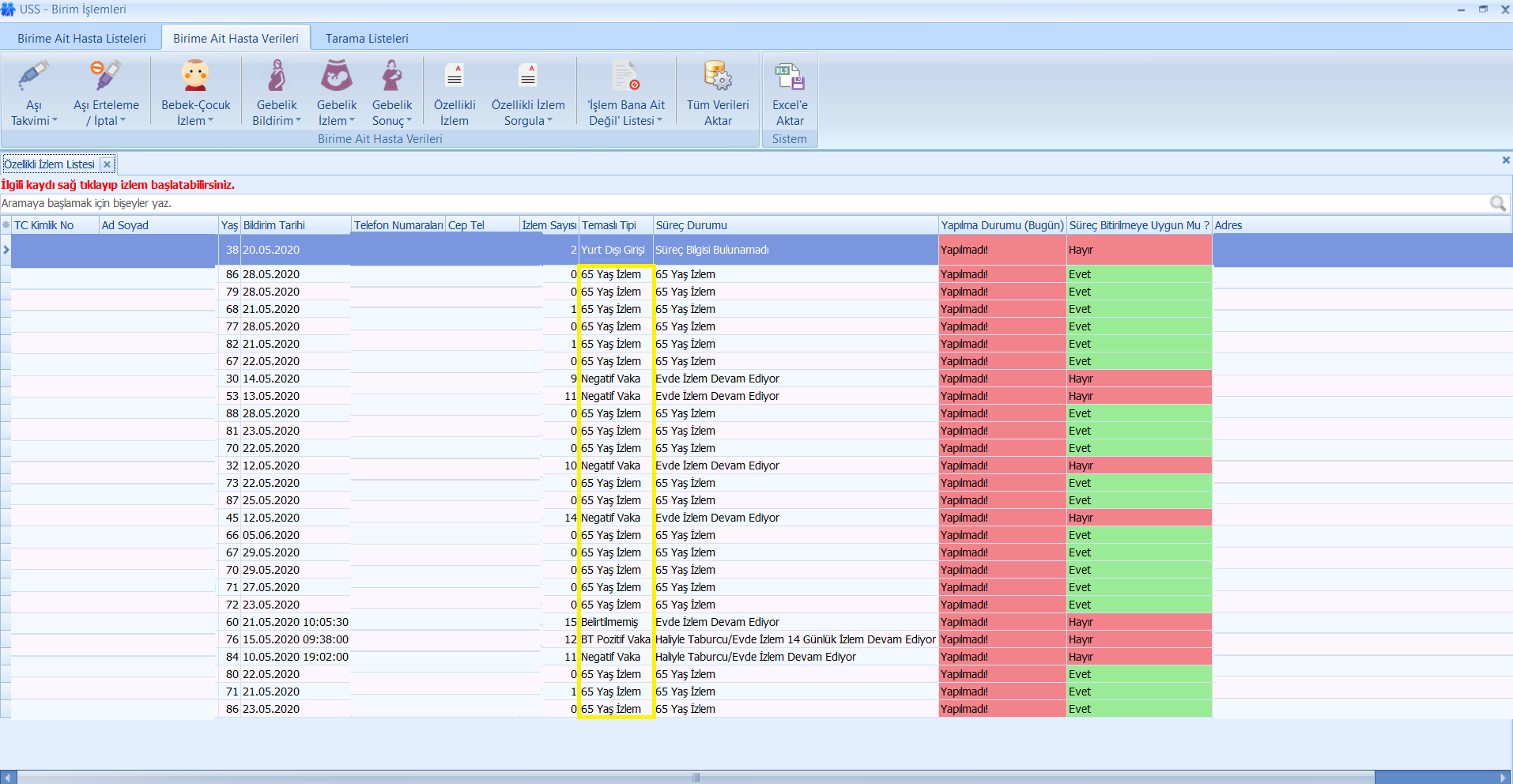The height and width of the screenshot is (784, 1513).
Task: Export the list with Excel'e Aktar icon
Action: [x=790, y=77]
